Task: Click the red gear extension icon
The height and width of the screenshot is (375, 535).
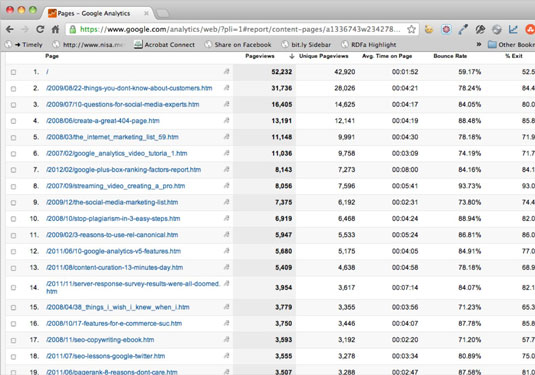Action: click(446, 30)
